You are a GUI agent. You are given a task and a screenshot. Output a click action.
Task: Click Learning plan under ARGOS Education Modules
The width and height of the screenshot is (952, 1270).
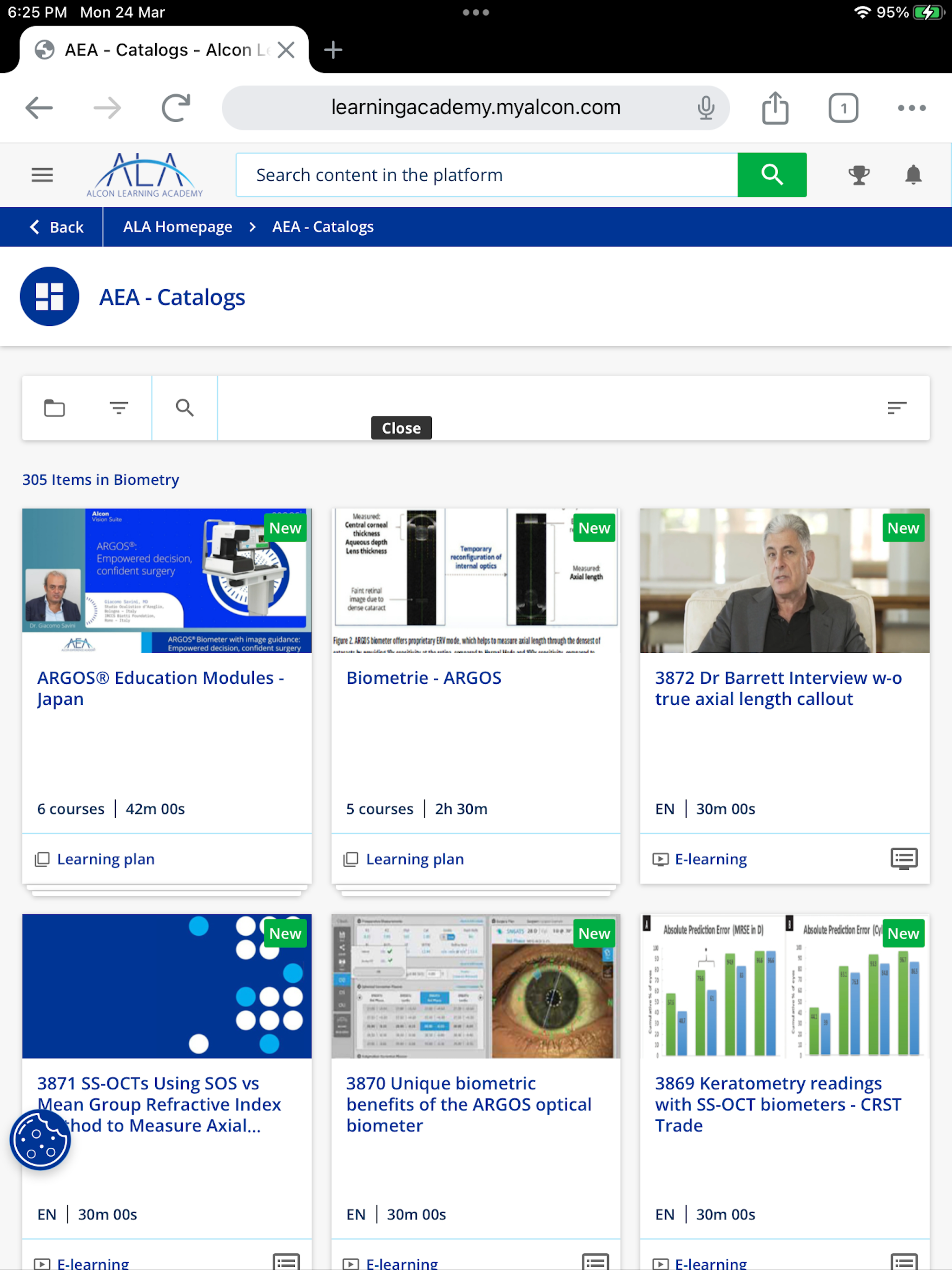pos(106,859)
